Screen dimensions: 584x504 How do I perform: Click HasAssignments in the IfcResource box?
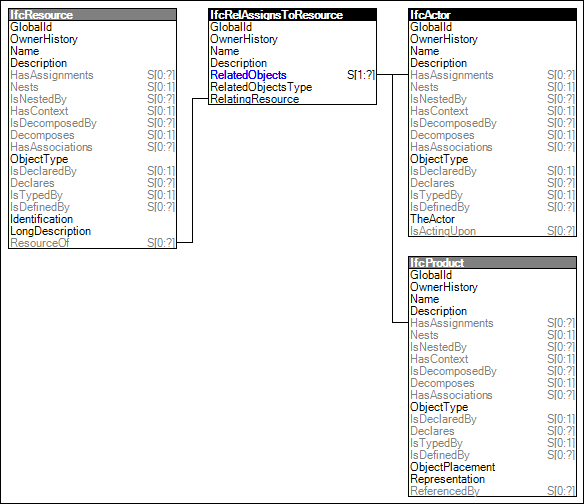tap(52, 75)
